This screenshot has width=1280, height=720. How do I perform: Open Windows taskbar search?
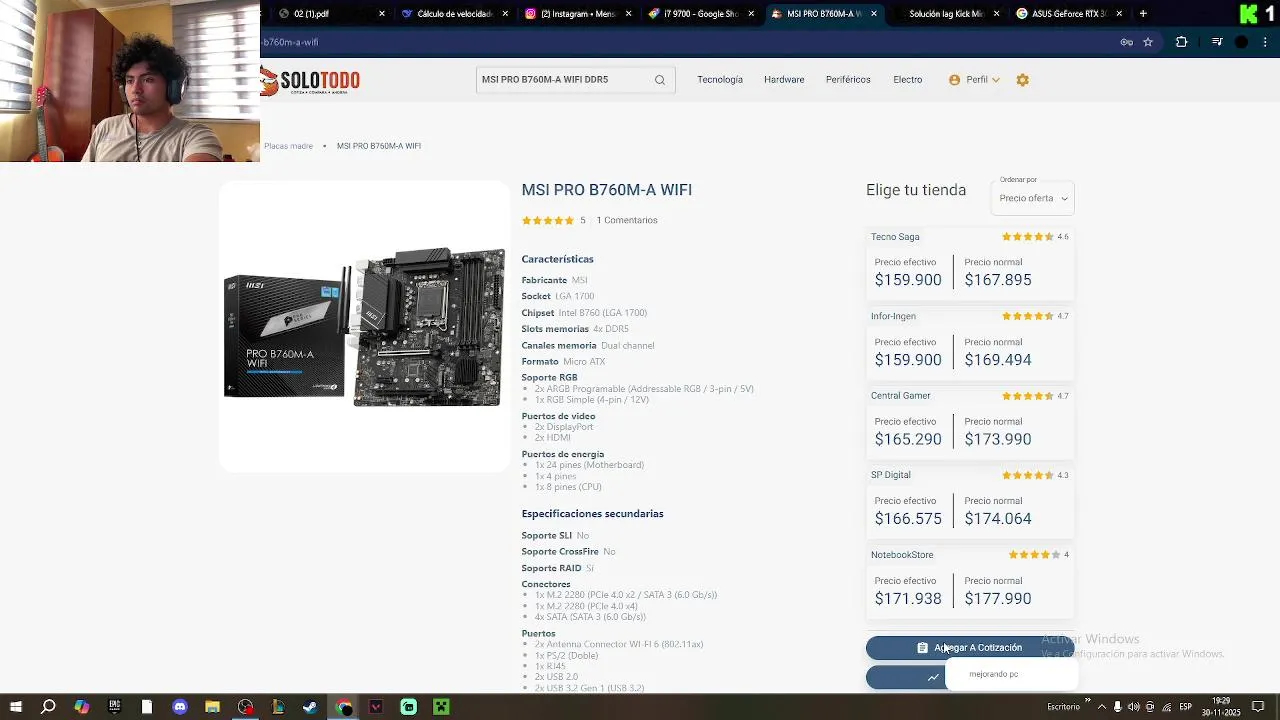tap(48, 707)
